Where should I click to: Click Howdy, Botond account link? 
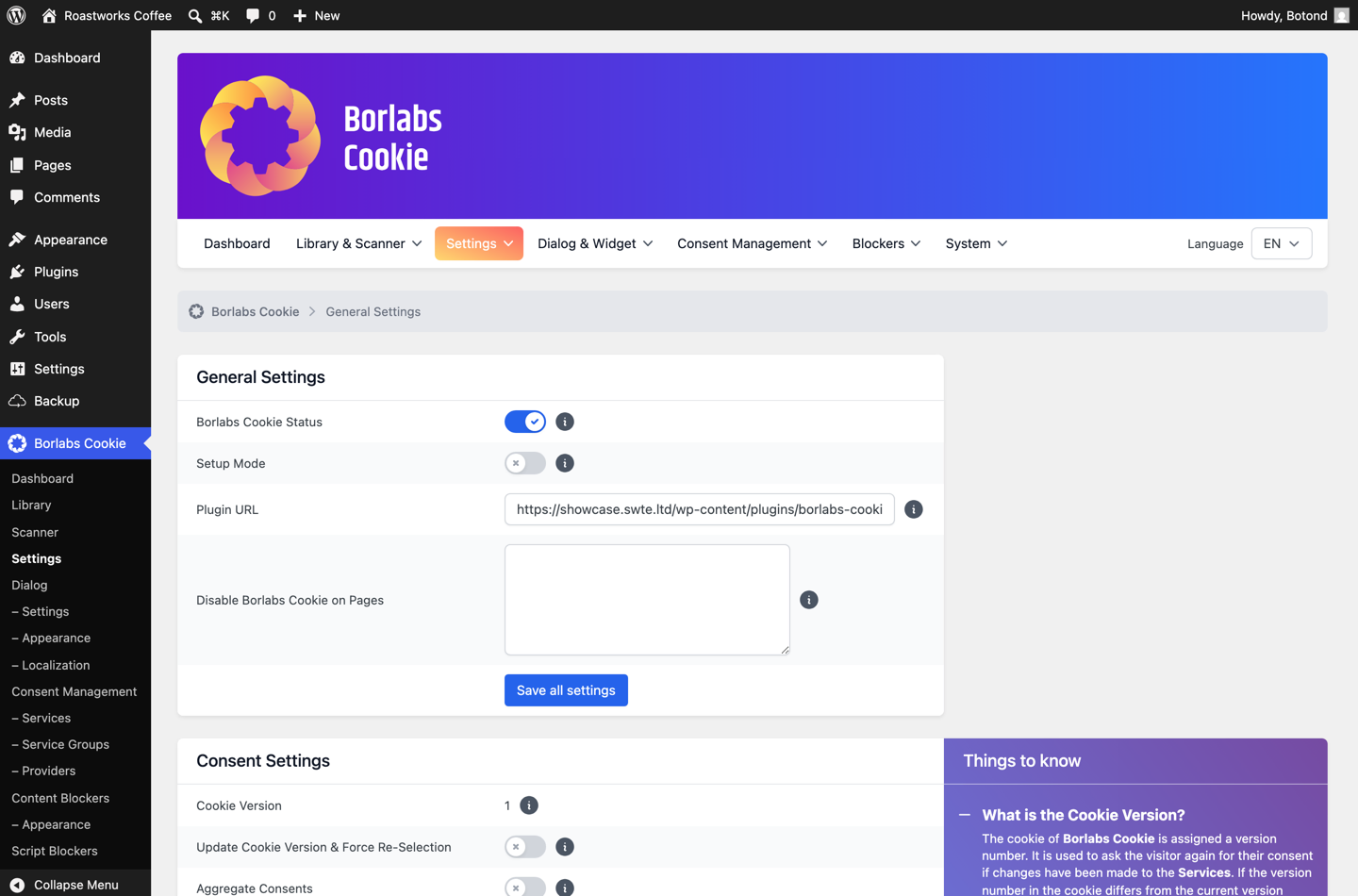tap(1283, 15)
